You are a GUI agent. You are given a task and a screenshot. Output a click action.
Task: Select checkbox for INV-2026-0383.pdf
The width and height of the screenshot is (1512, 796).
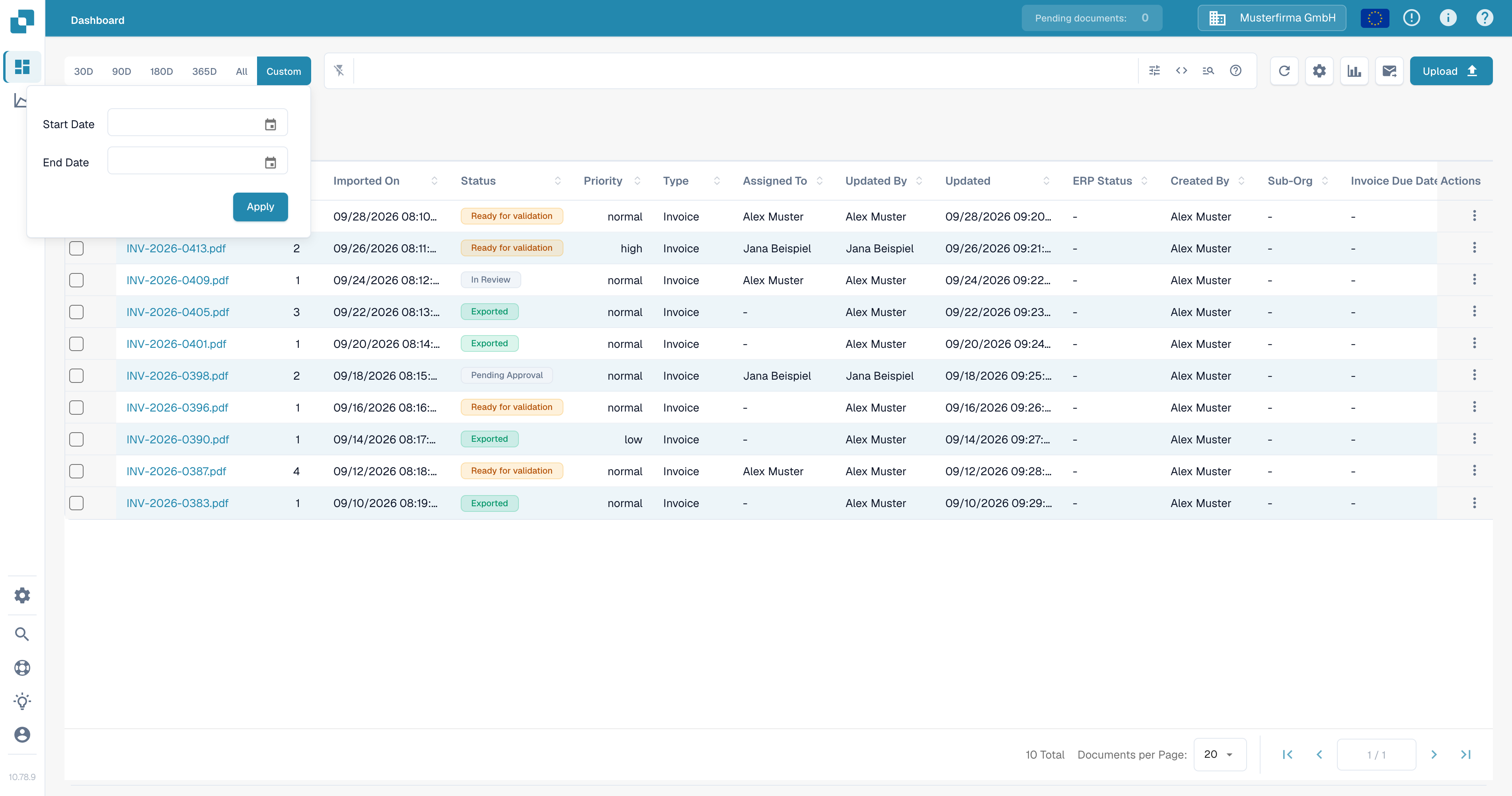tap(76, 503)
